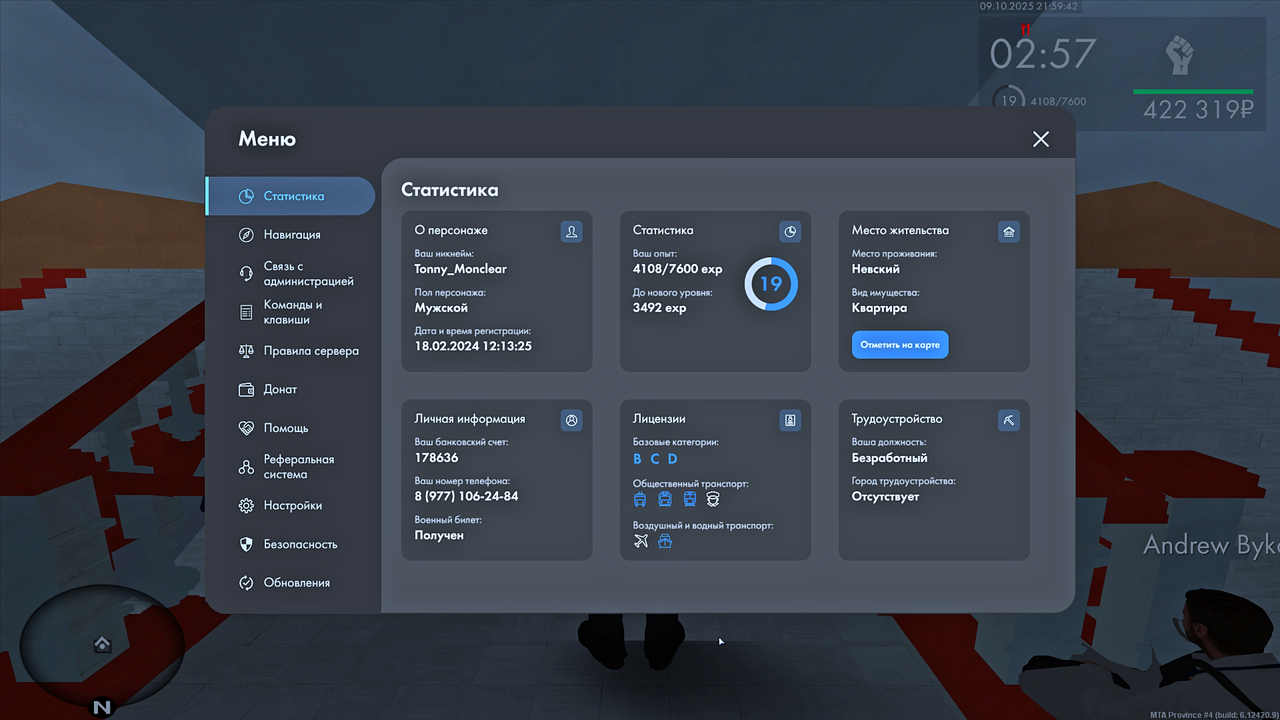Click registration date 18.02.2024 12:13:25
This screenshot has width=1280, height=720.
tap(473, 346)
